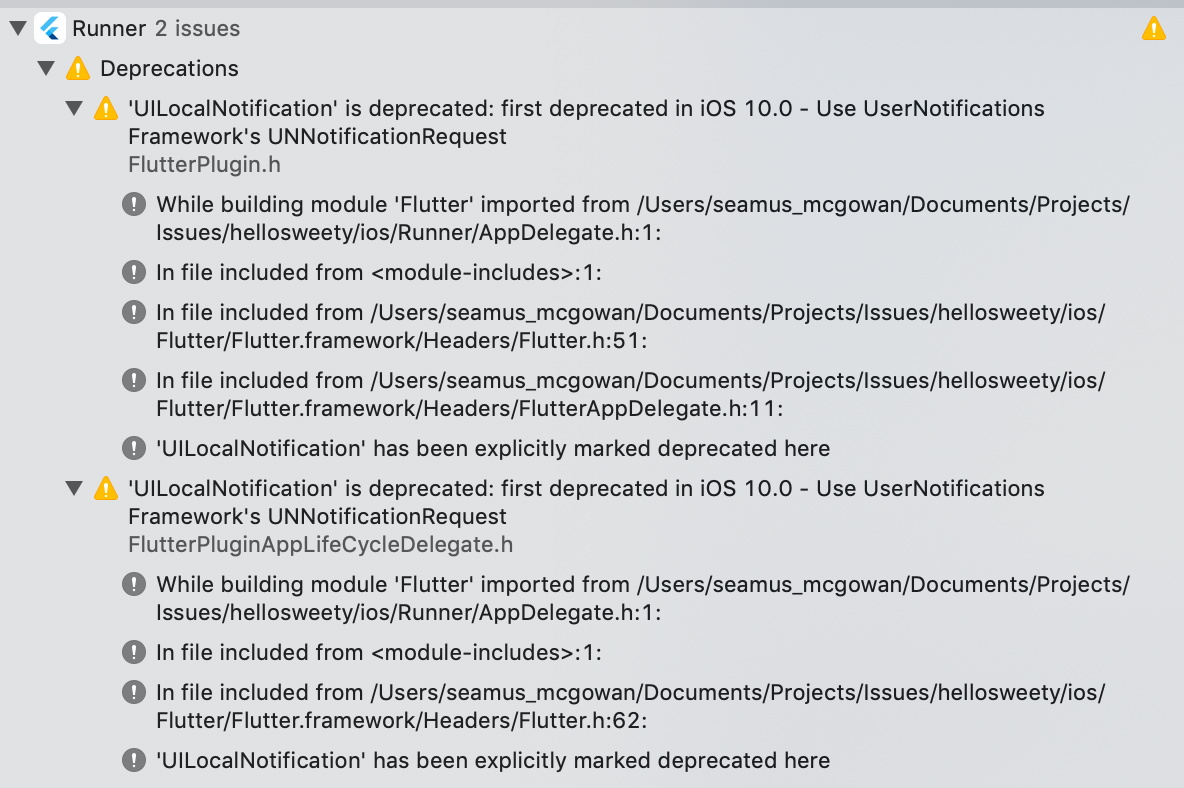Screen dimensions: 1184x788
Task: Click the info icon beside the Flutter.h:62 include note
Action: (x=134, y=692)
